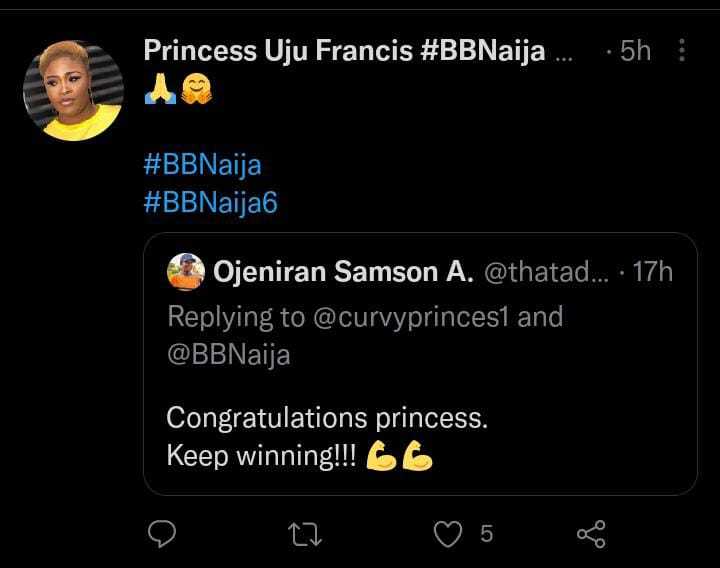720x568 pixels.
Task: Open the blue #BBNaija hashtag
Action: [x=202, y=163]
